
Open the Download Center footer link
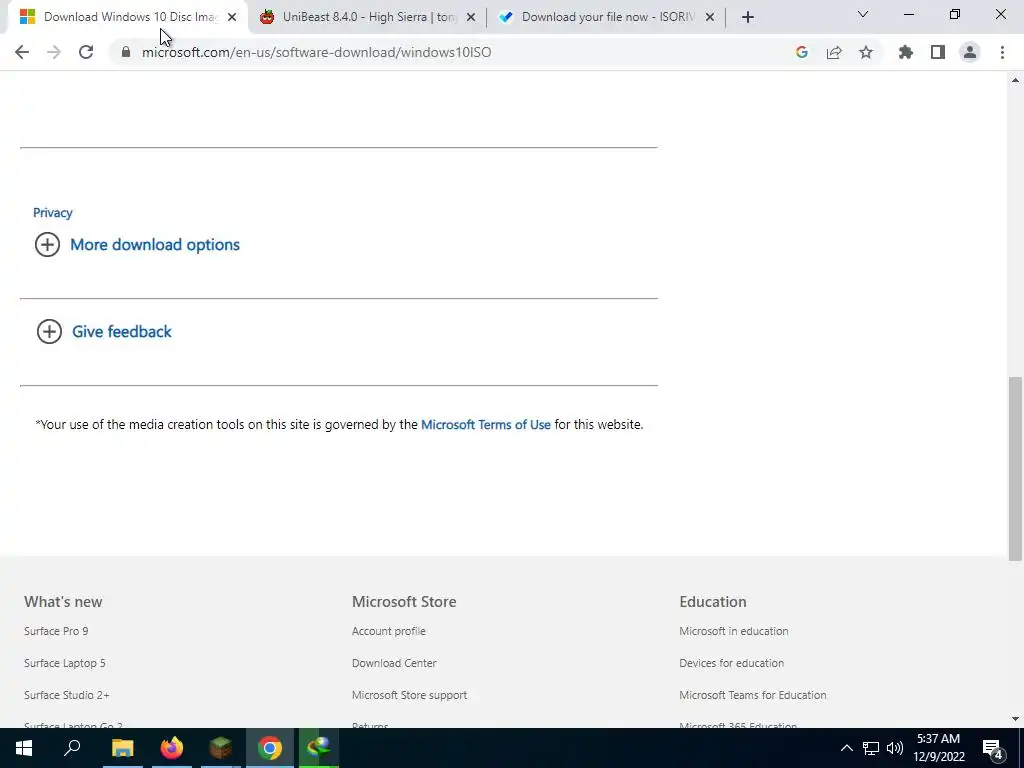coord(394,664)
